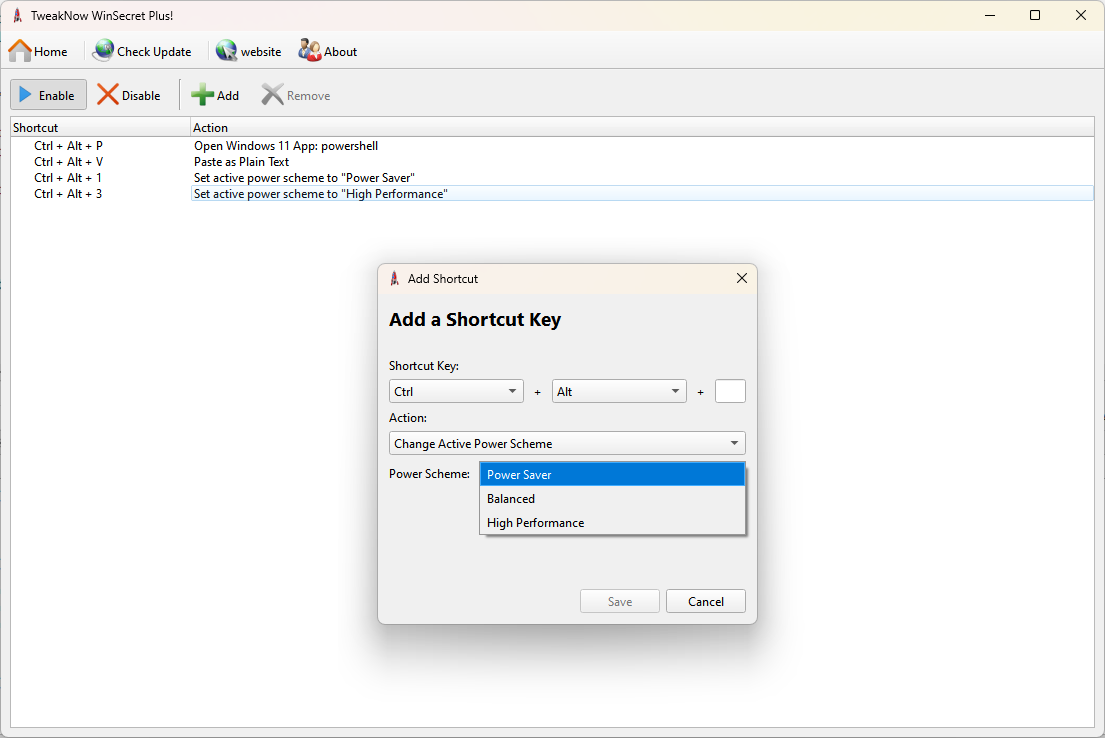
Task: Click the Home house icon
Action: [20, 51]
